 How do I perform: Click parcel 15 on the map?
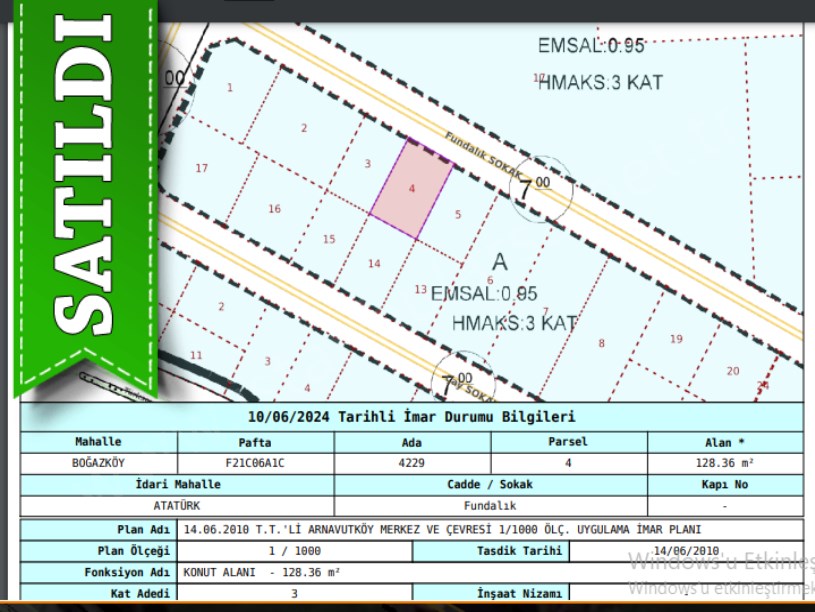click(329, 239)
